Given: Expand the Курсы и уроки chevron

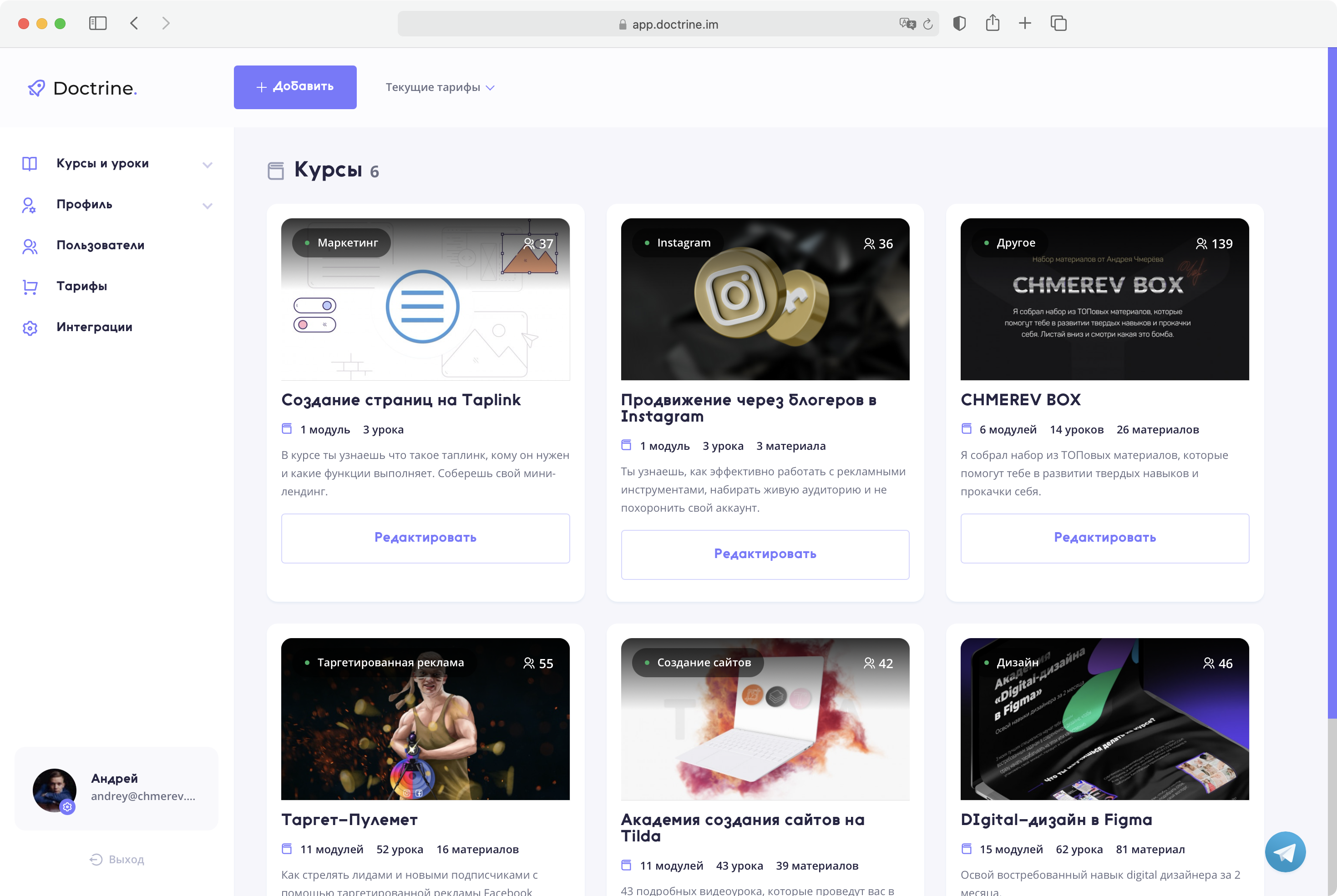Looking at the screenshot, I should click(x=208, y=165).
